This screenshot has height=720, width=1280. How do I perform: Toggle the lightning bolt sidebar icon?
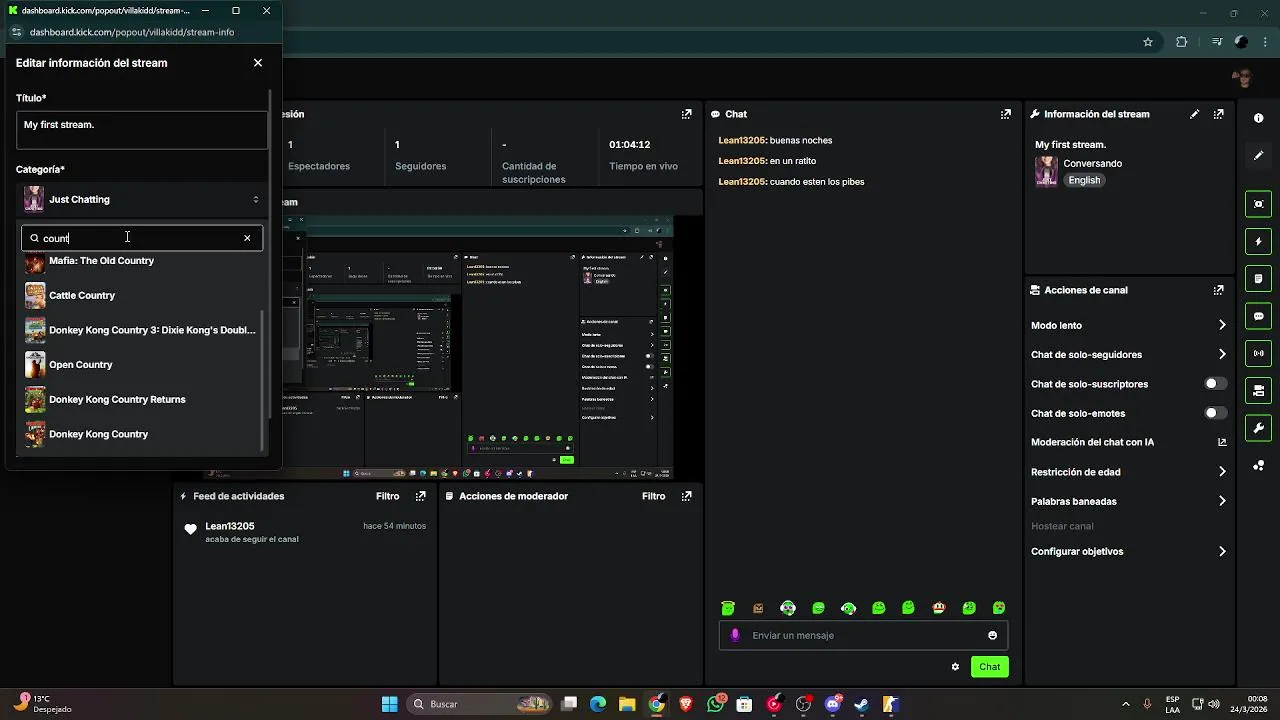pyautogui.click(x=1258, y=241)
